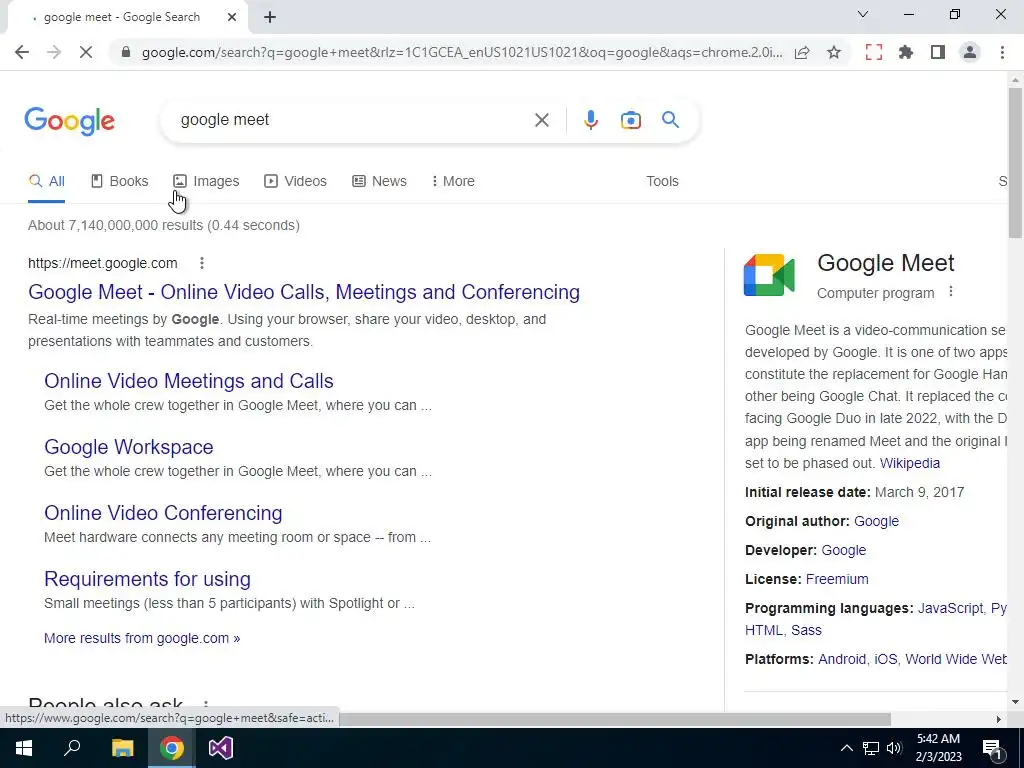Bookmark this page with the star icon
The height and width of the screenshot is (768, 1024).
(x=834, y=52)
